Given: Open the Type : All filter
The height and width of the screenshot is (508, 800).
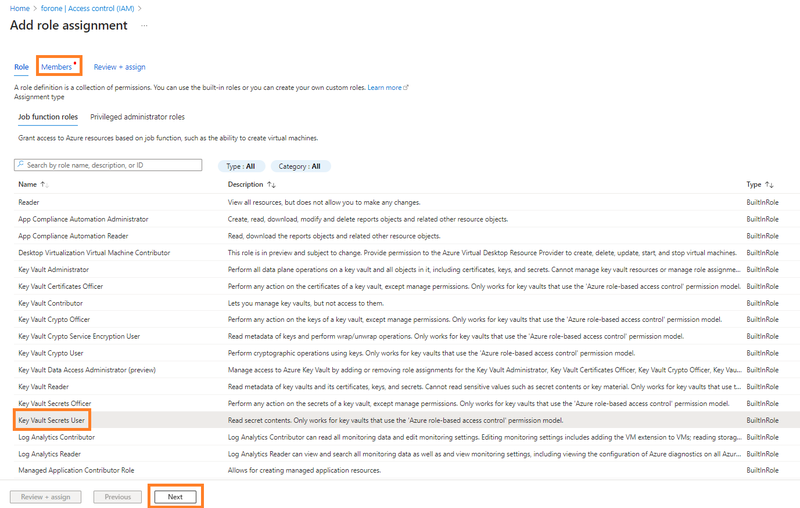Looking at the screenshot, I should [x=241, y=166].
